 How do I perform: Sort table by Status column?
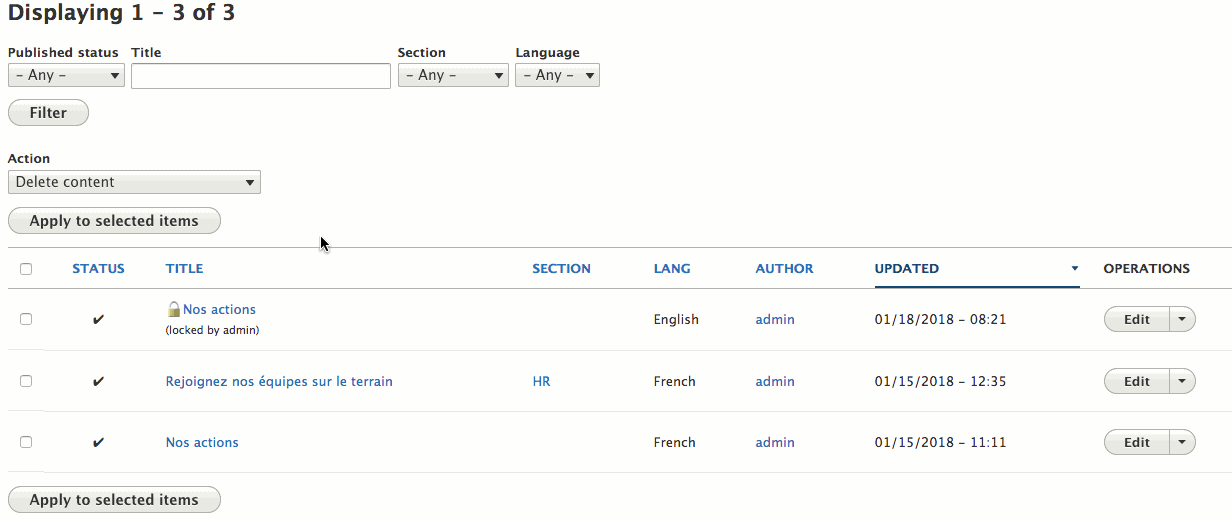[x=98, y=268]
